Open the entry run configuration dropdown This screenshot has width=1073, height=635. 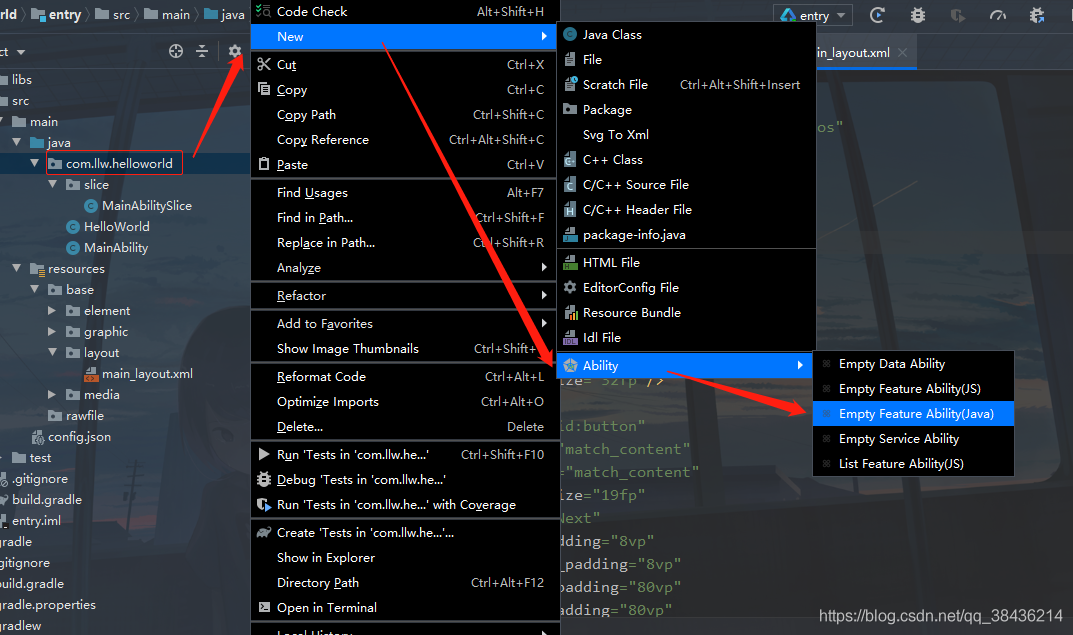click(x=813, y=15)
